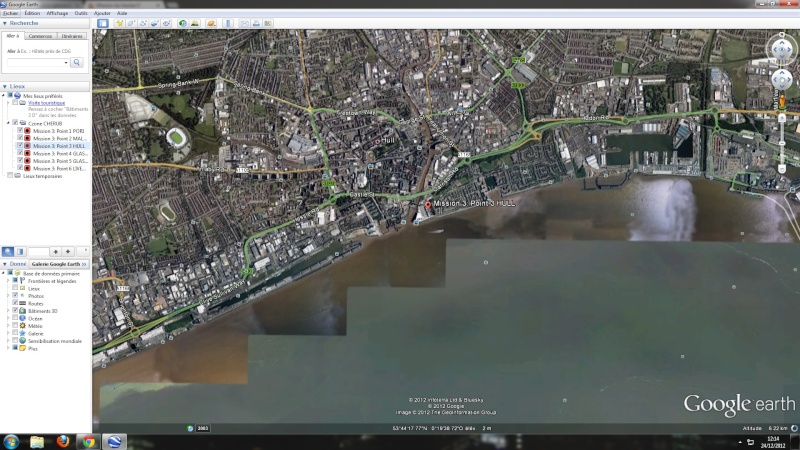The height and width of the screenshot is (450, 800).
Task: Click the Galerie Google Earth button
Action: click(59, 264)
